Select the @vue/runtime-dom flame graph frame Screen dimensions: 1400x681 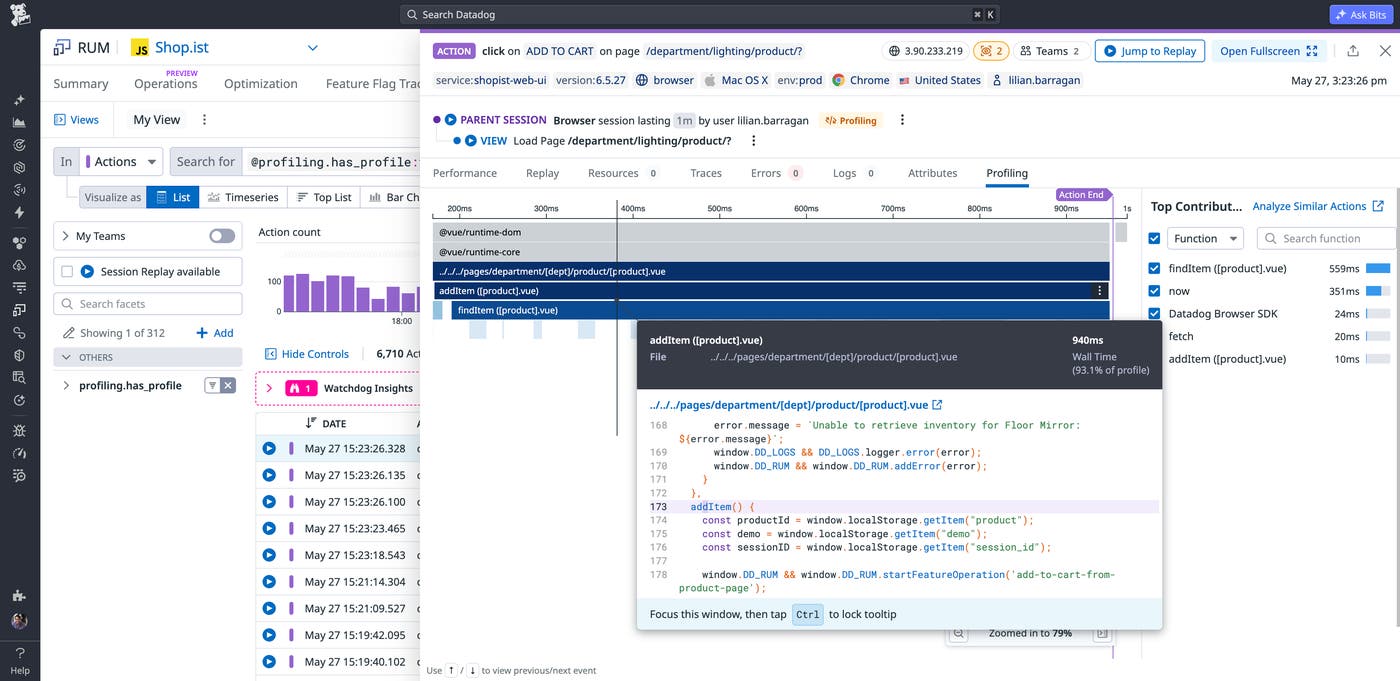(771, 232)
